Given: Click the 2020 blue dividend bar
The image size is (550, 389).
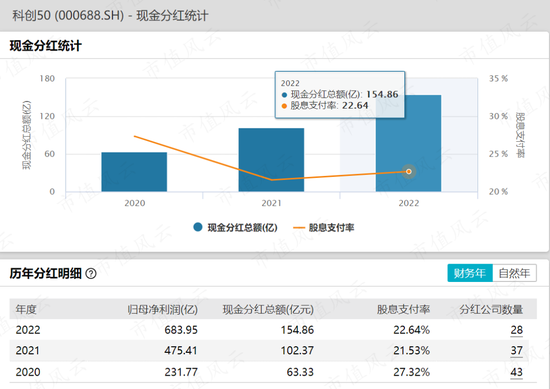Looking at the screenshot, I should click(x=134, y=172).
